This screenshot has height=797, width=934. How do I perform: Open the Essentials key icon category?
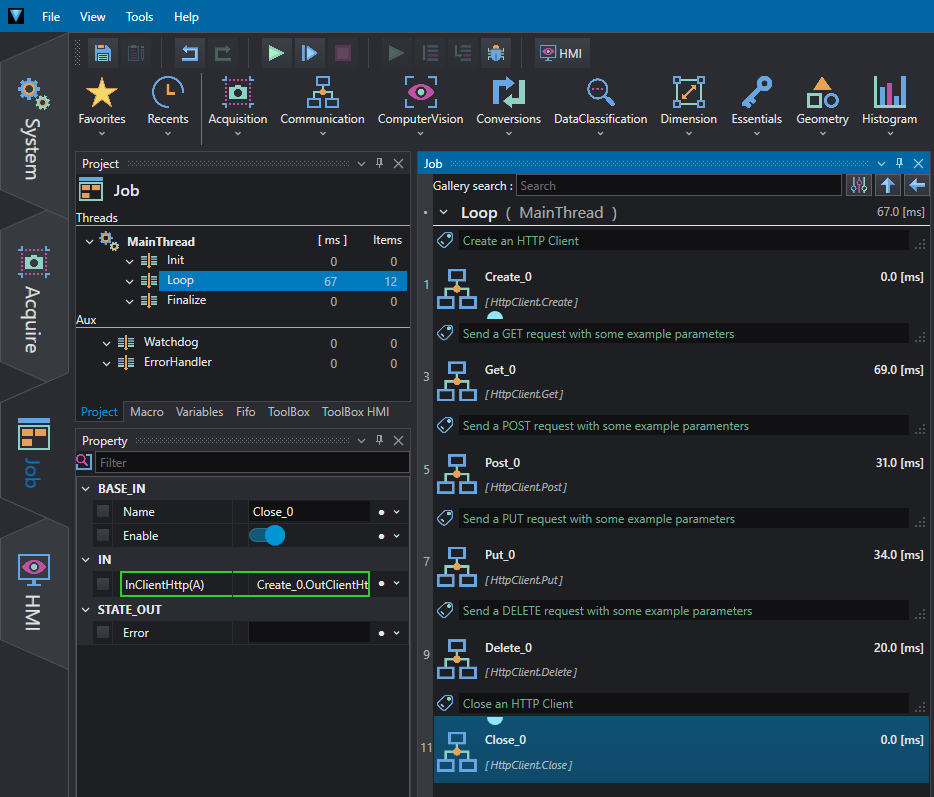[756, 105]
